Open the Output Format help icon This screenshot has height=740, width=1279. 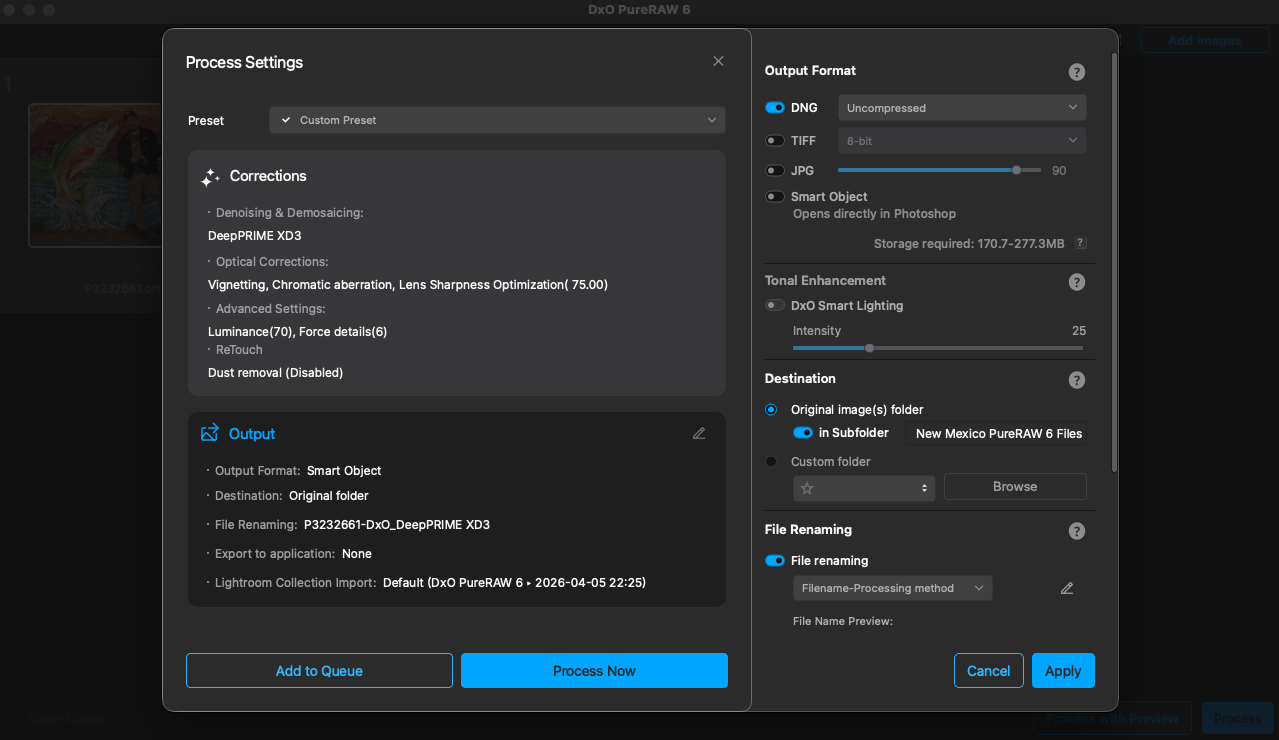click(x=1076, y=72)
